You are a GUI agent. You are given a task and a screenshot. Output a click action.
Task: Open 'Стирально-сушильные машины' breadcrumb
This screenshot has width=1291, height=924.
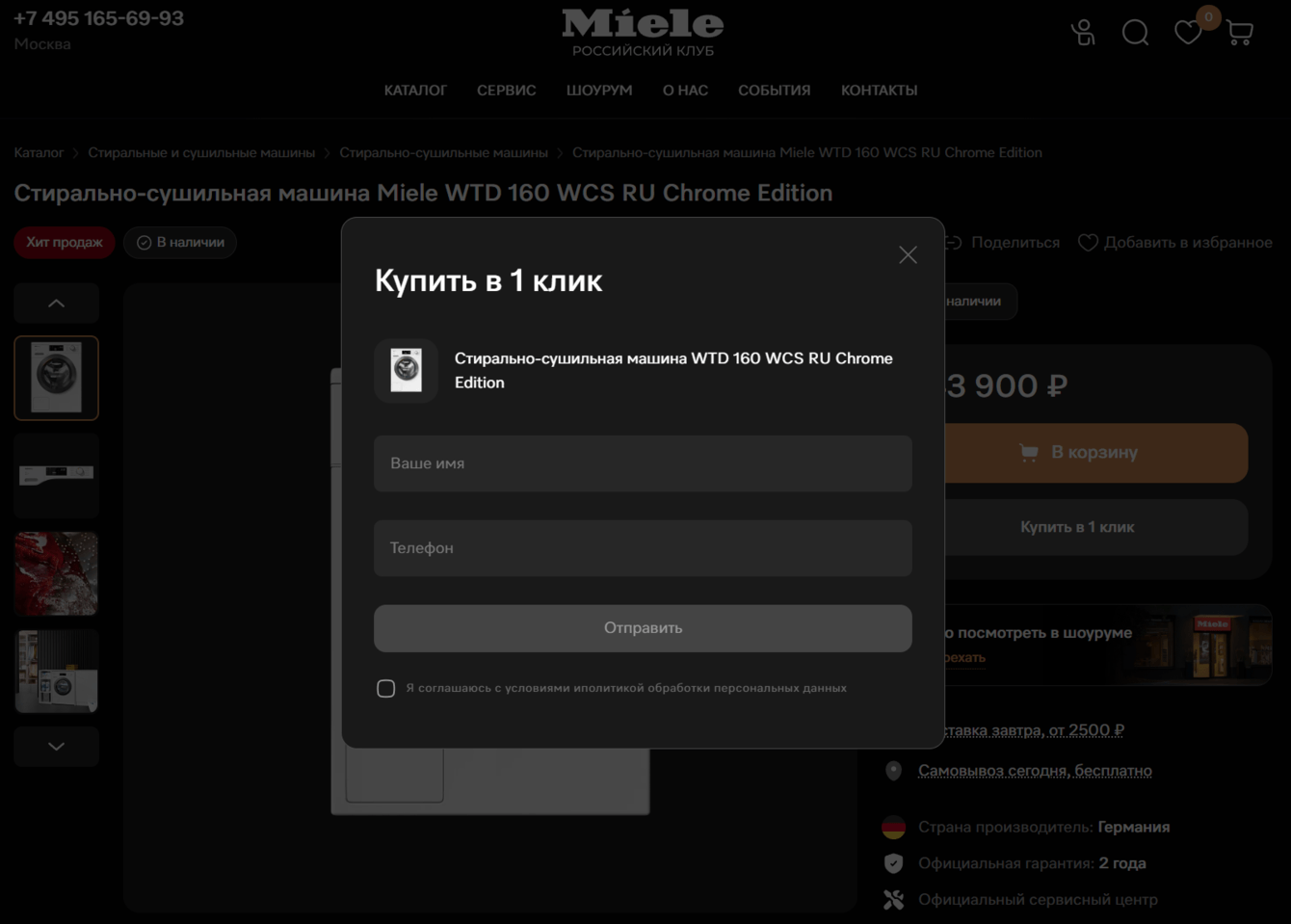click(x=443, y=152)
